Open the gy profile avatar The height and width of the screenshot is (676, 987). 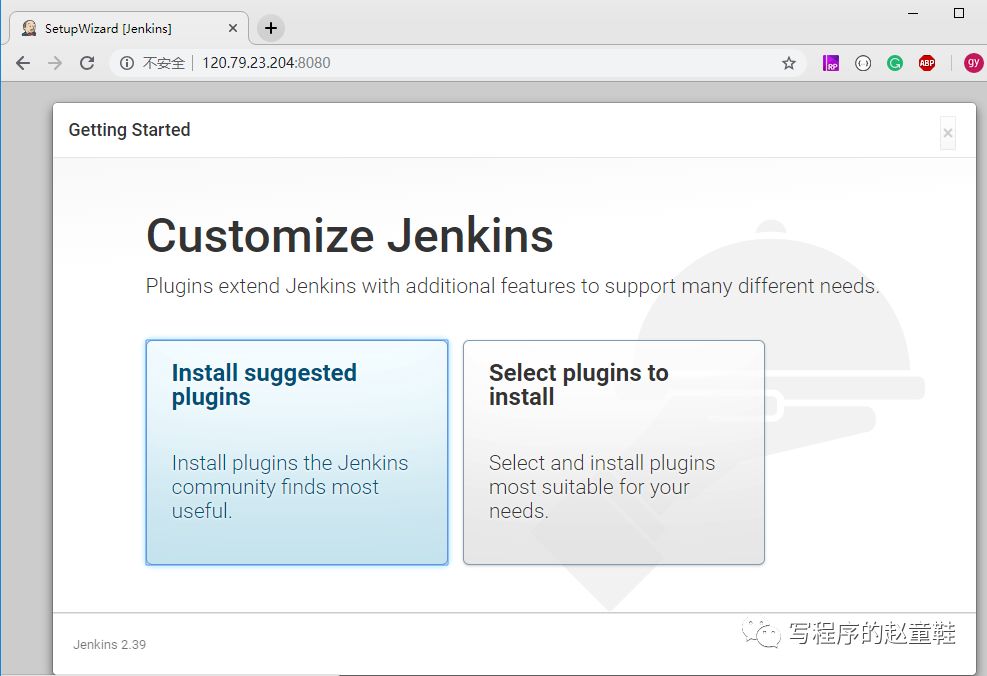pos(973,62)
